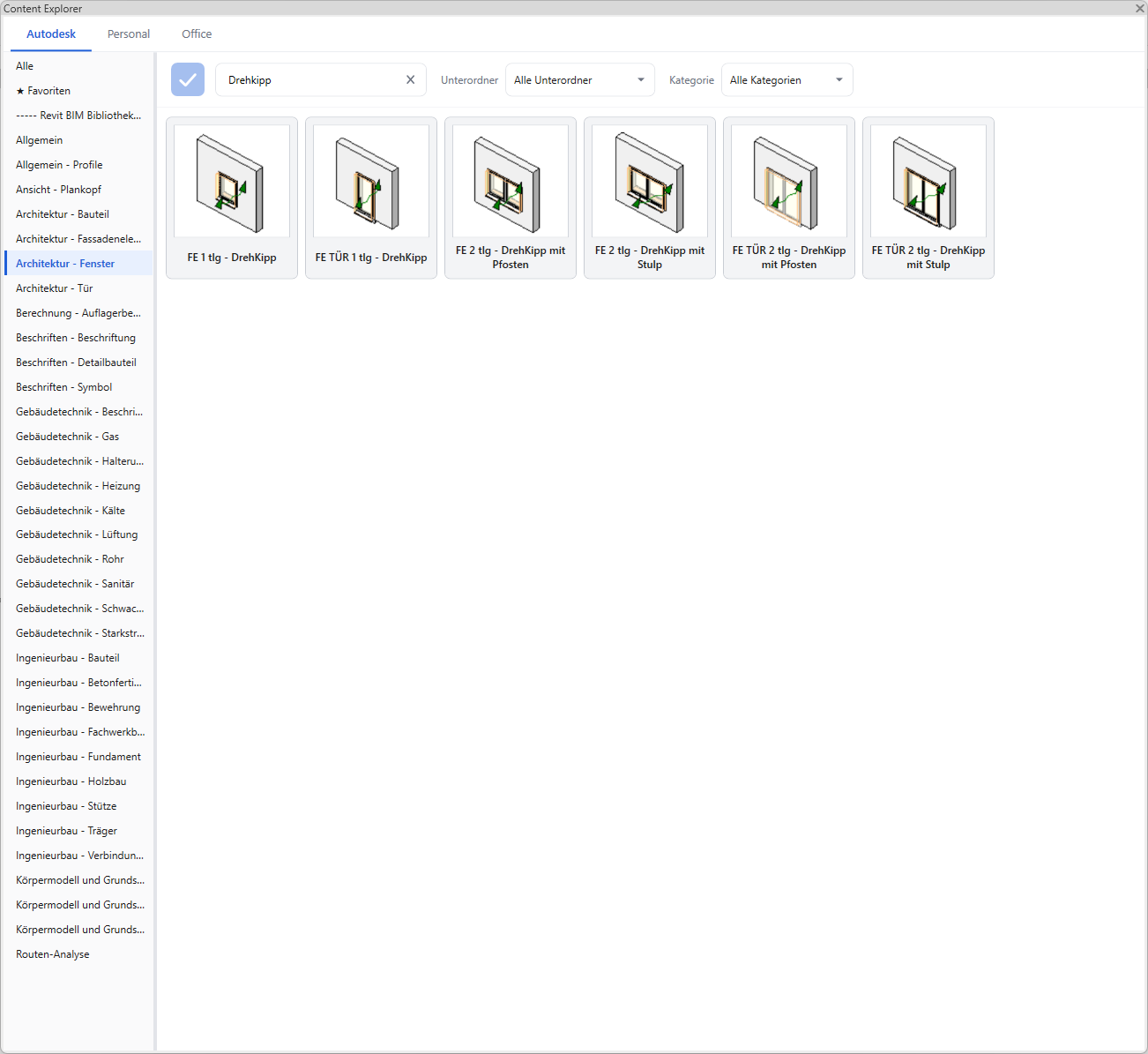The width and height of the screenshot is (1148, 1054).
Task: Toggle the blue checkmark filter button
Action: pyautogui.click(x=188, y=79)
